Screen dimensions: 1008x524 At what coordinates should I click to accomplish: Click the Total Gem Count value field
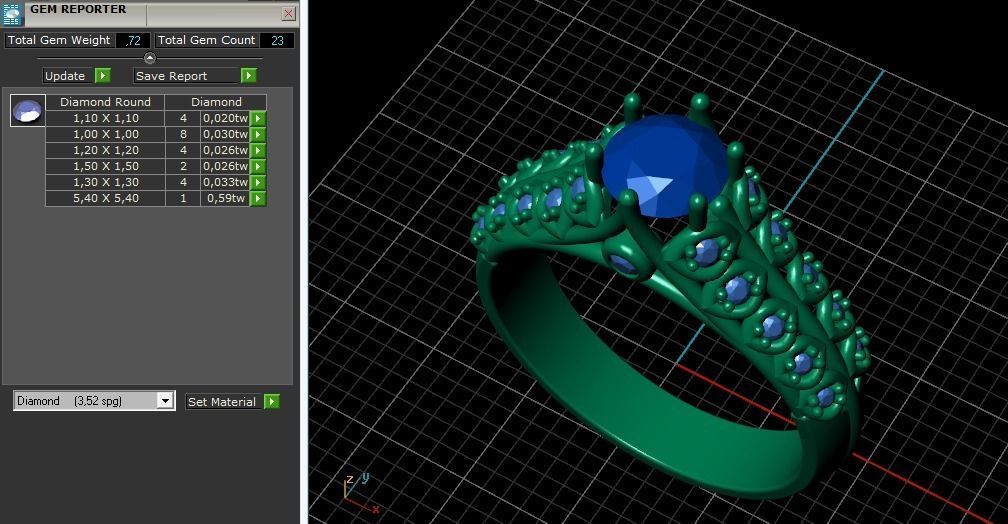[x=277, y=41]
